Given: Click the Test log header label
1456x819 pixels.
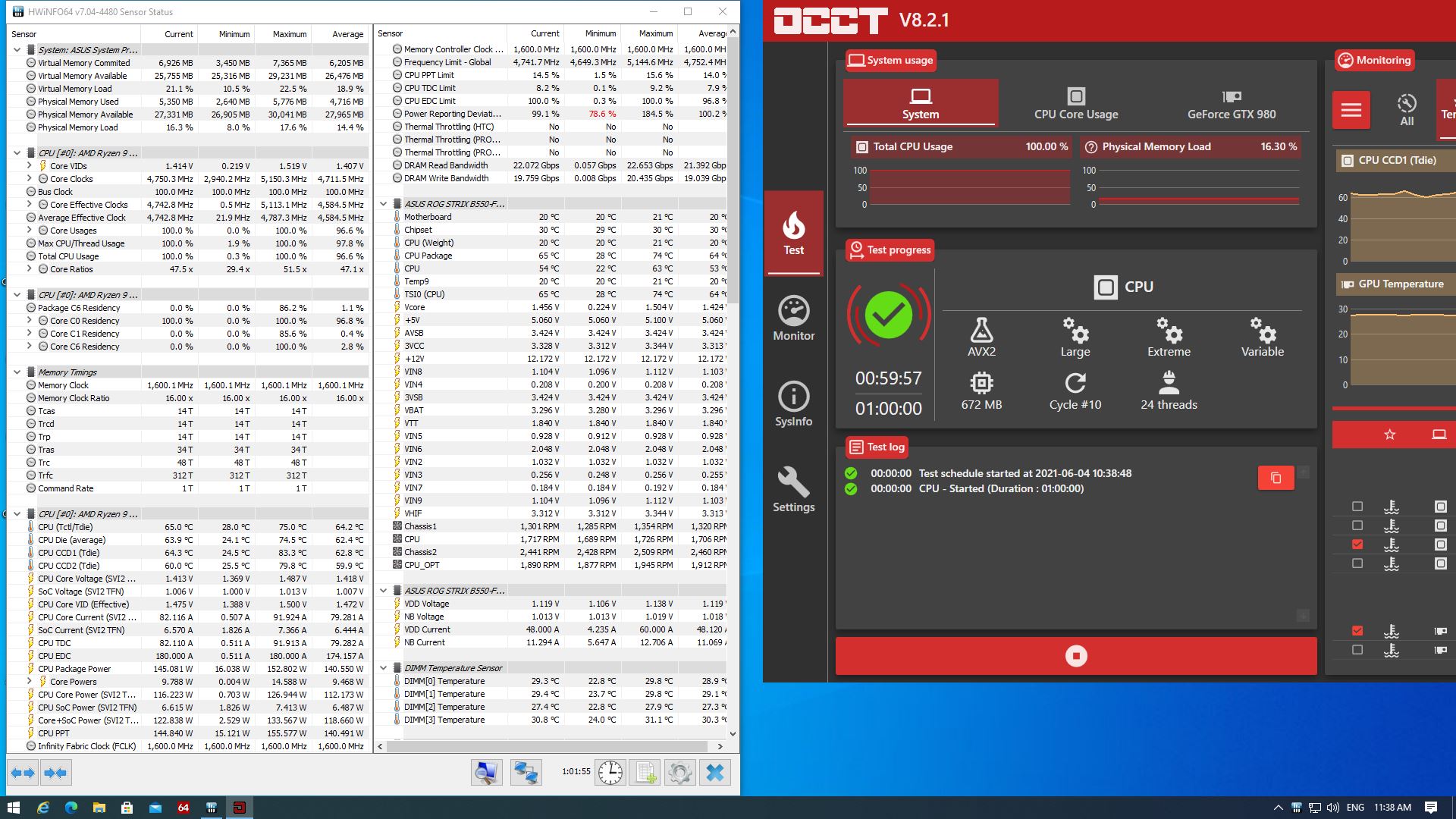Looking at the screenshot, I should 877,447.
